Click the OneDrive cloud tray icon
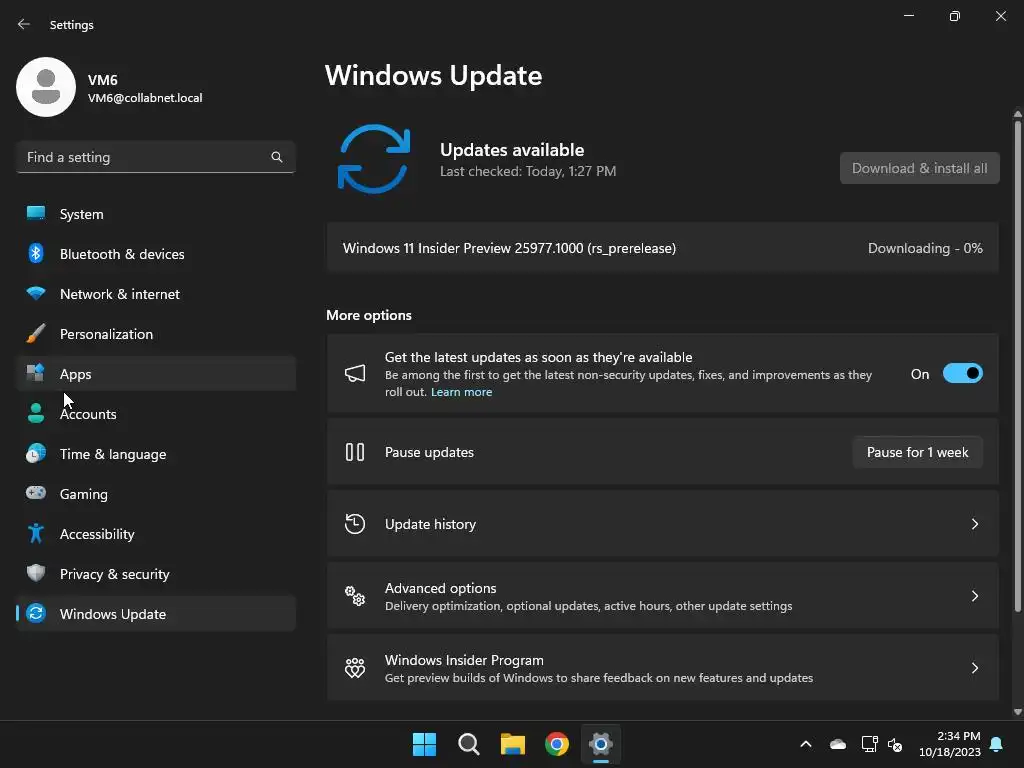The width and height of the screenshot is (1024, 768). click(x=838, y=744)
